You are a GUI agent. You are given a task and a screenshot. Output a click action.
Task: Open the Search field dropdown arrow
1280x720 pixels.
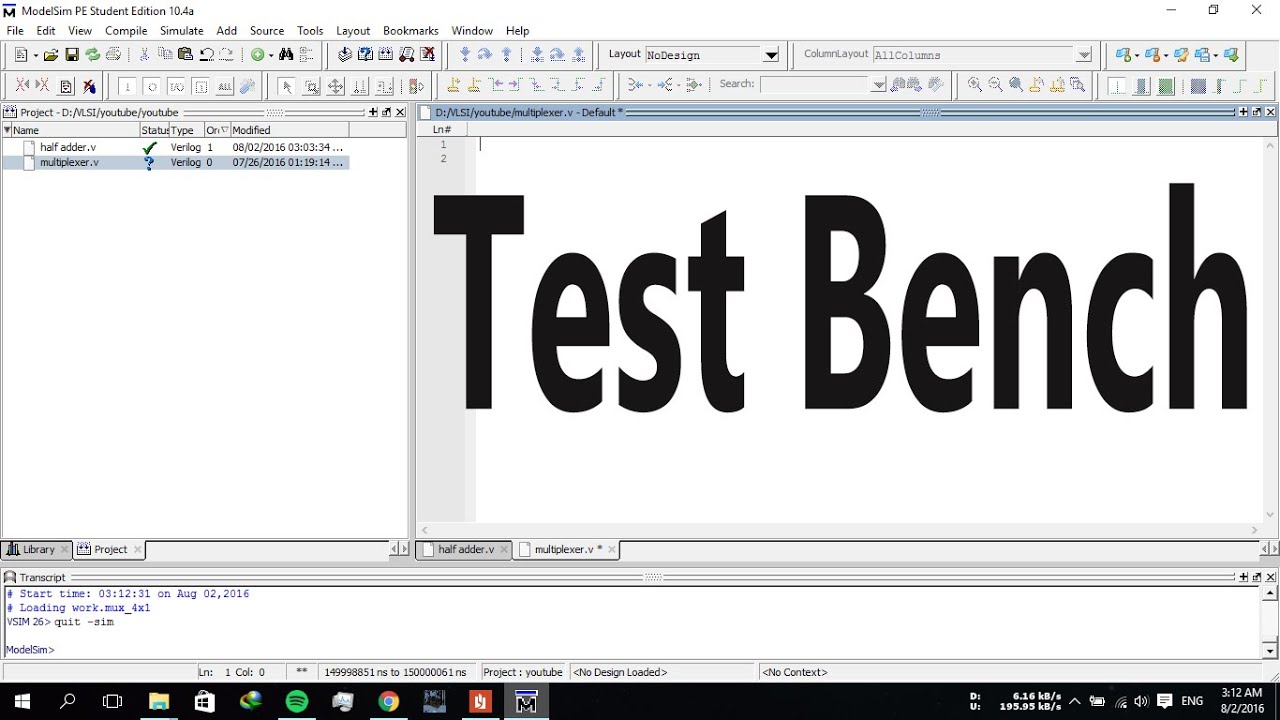[878, 85]
